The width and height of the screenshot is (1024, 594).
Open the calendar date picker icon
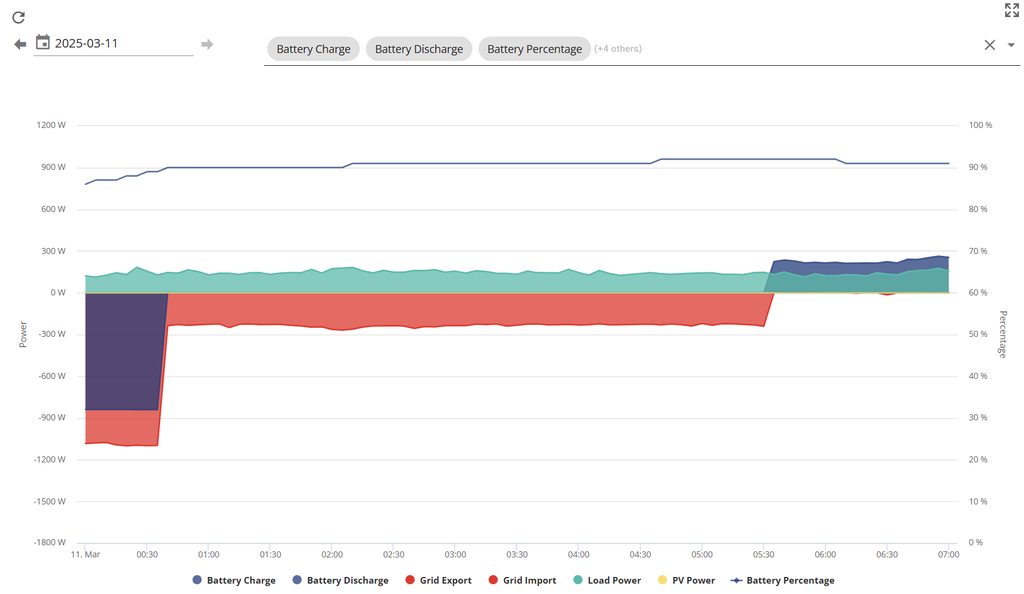[43, 43]
